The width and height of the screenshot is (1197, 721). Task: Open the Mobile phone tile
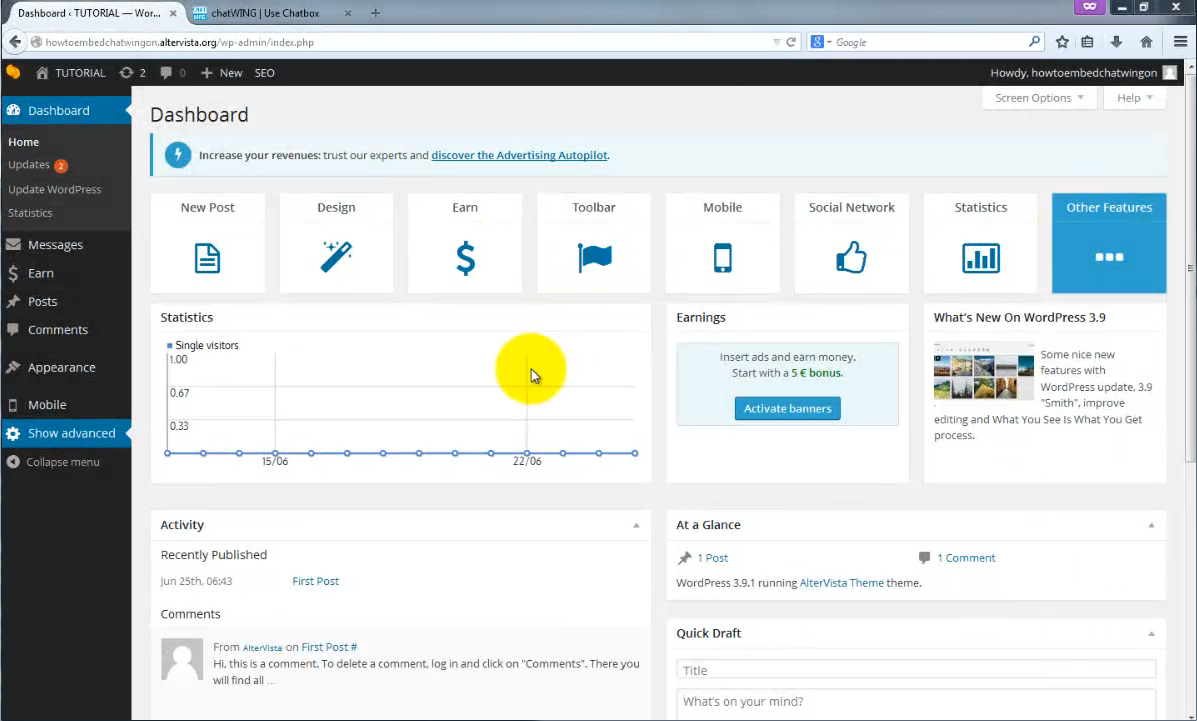[x=722, y=243]
